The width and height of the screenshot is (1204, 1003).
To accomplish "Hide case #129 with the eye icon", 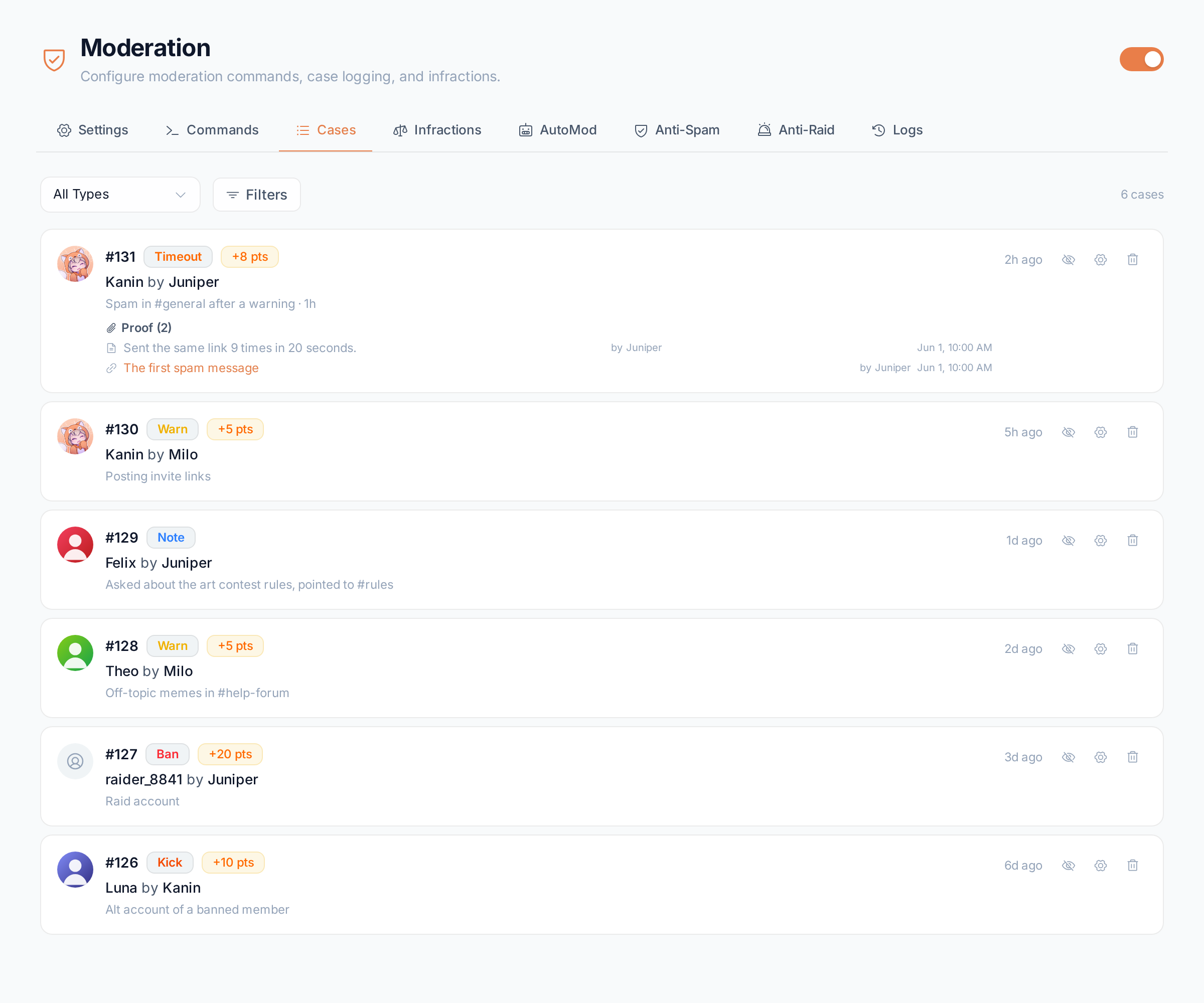I will point(1068,541).
